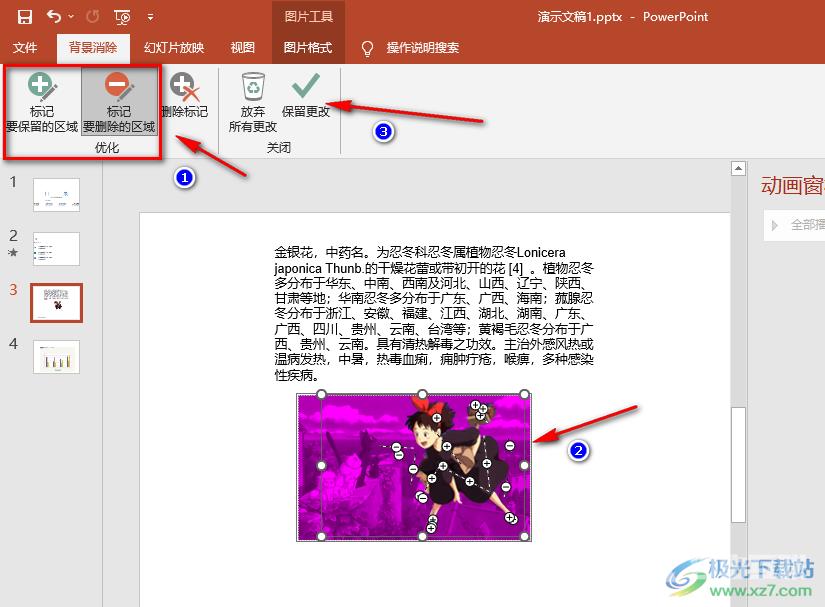825x607 pixels.
Task: Undo the last action
Action: (x=54, y=17)
